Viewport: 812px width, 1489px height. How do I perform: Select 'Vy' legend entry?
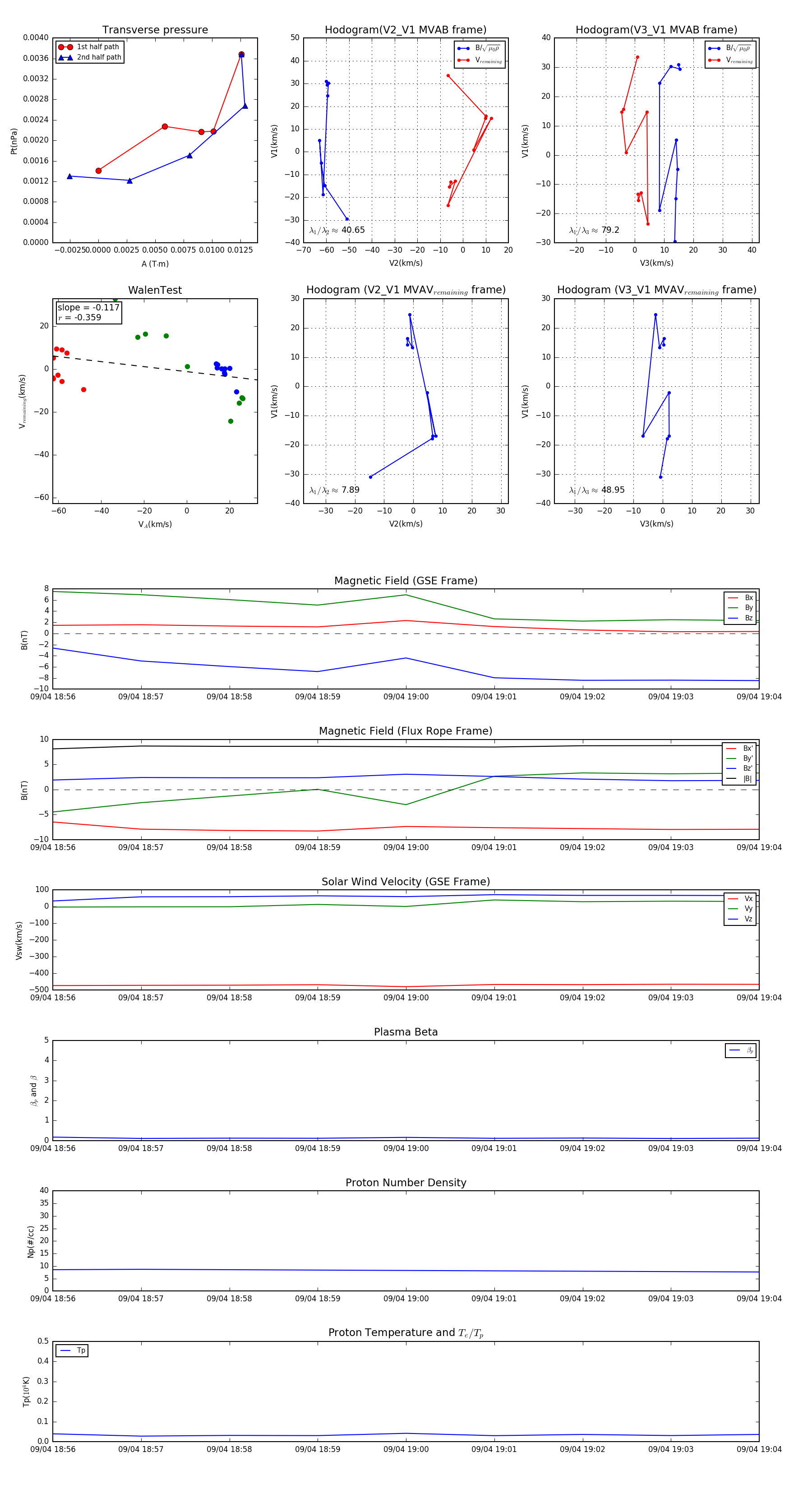tap(741, 909)
